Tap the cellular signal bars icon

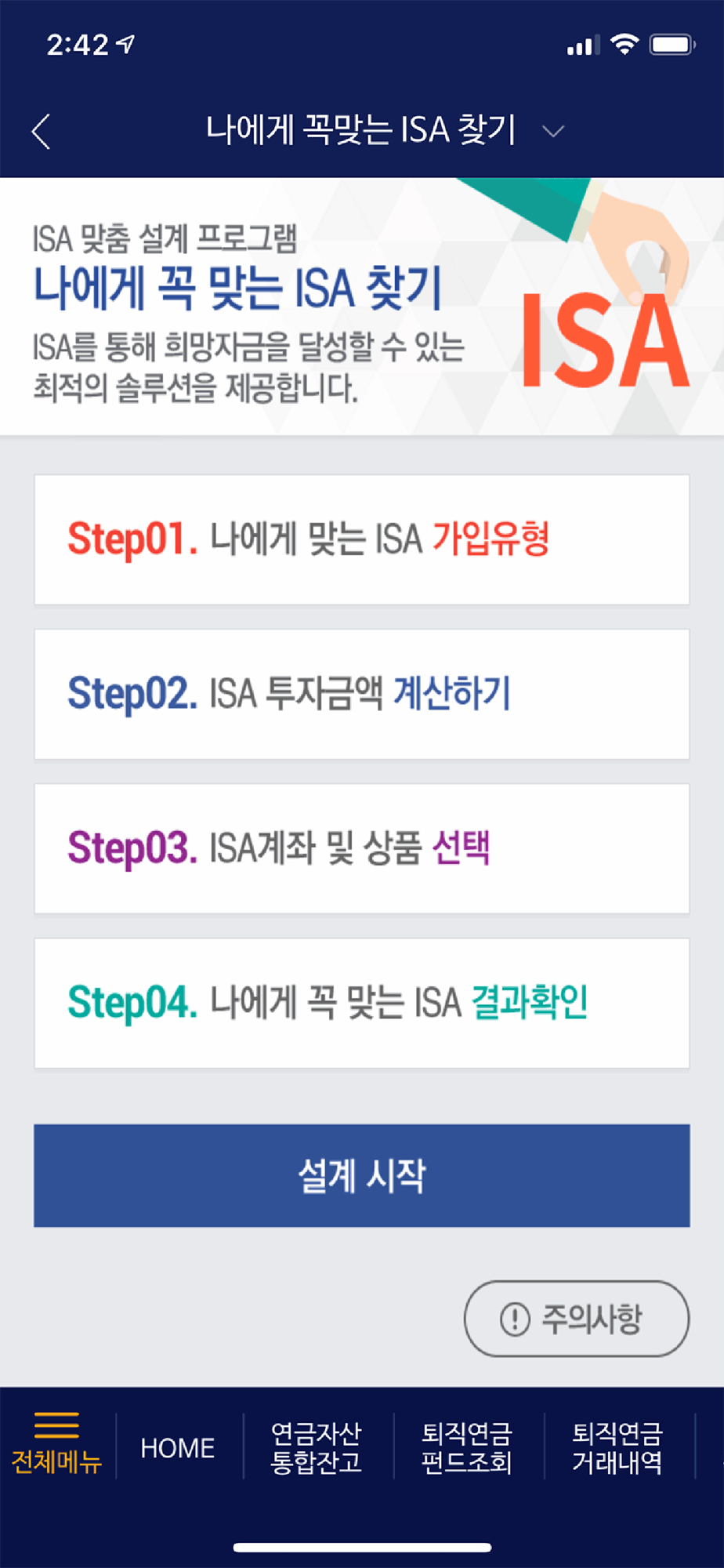(x=582, y=45)
